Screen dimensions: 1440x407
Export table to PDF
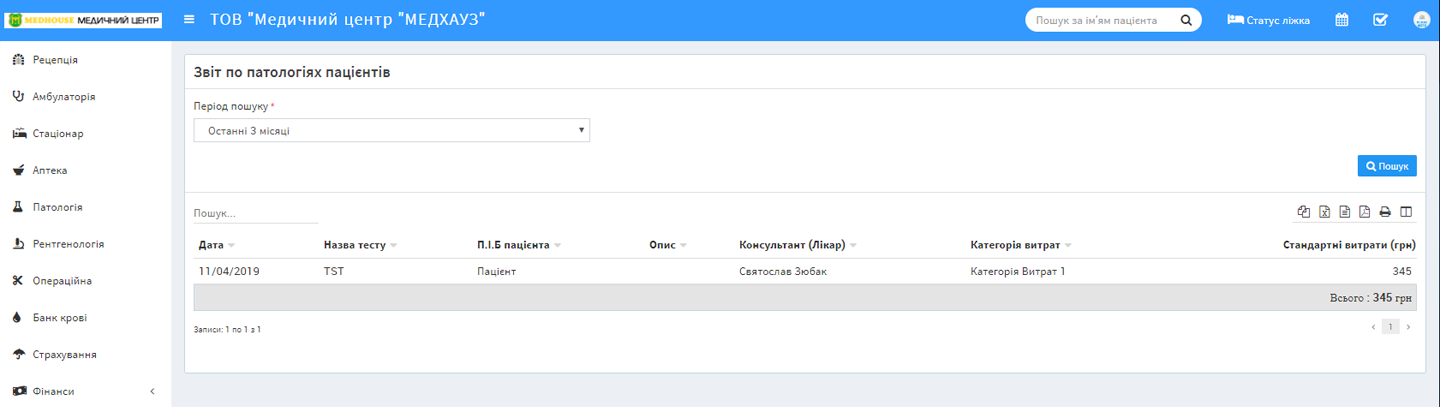click(1365, 212)
